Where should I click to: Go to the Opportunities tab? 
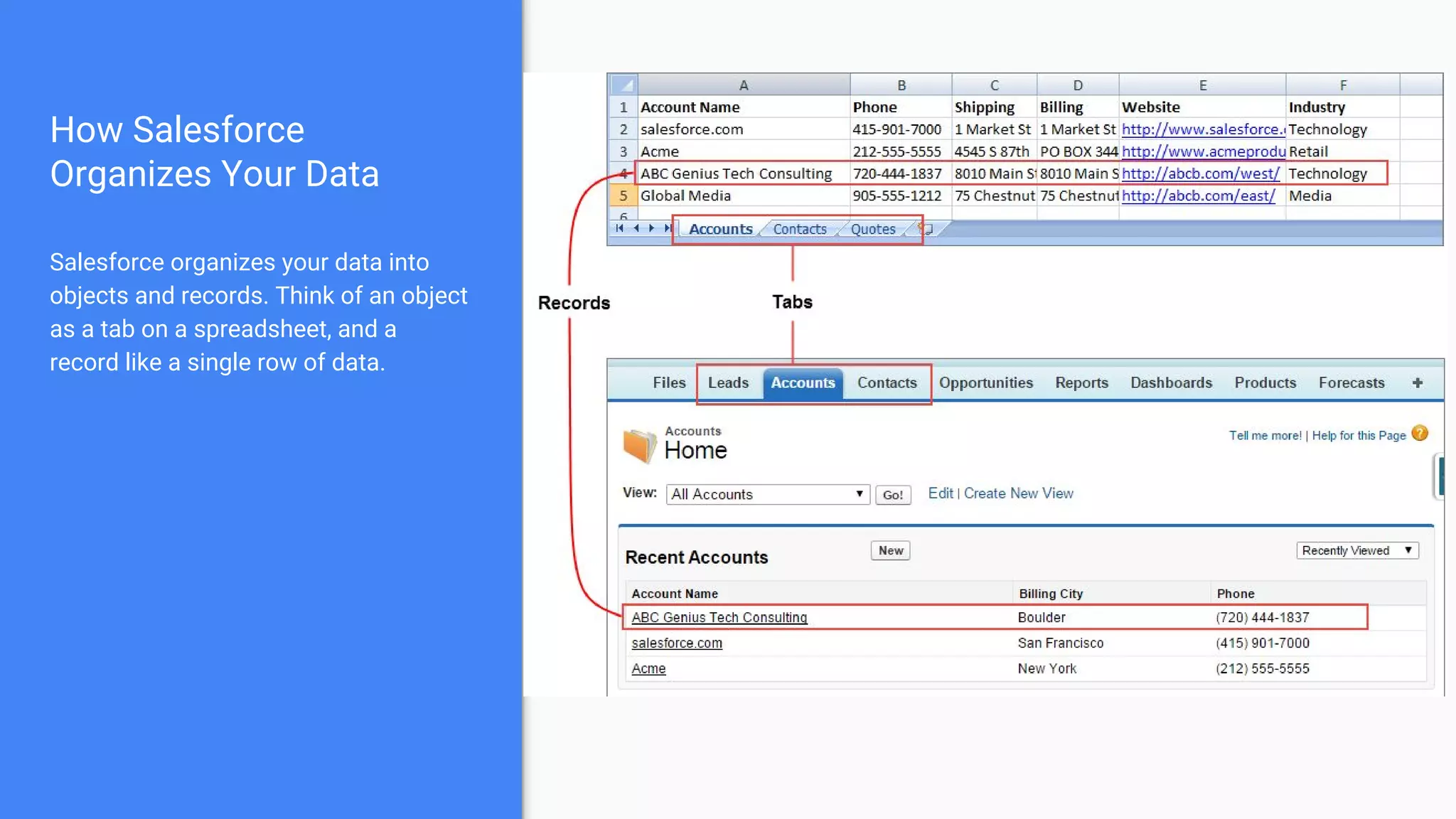click(x=985, y=382)
